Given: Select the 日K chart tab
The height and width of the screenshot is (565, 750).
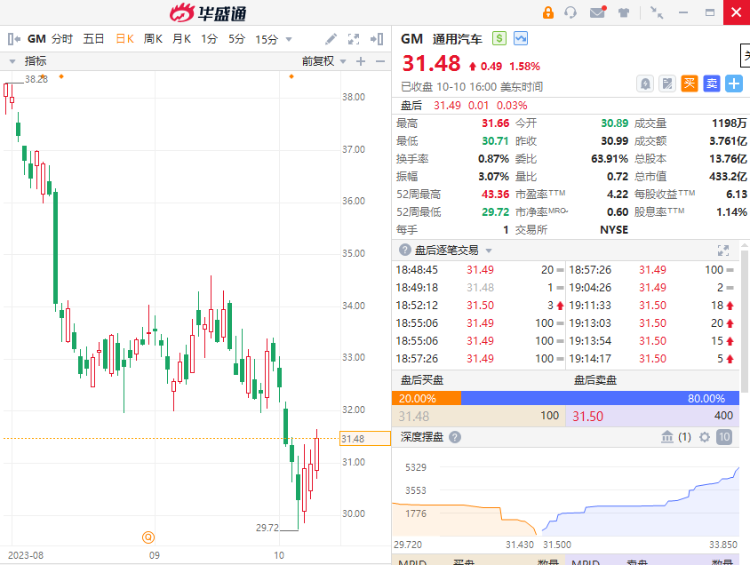Looking at the screenshot, I should pyautogui.click(x=124, y=39).
